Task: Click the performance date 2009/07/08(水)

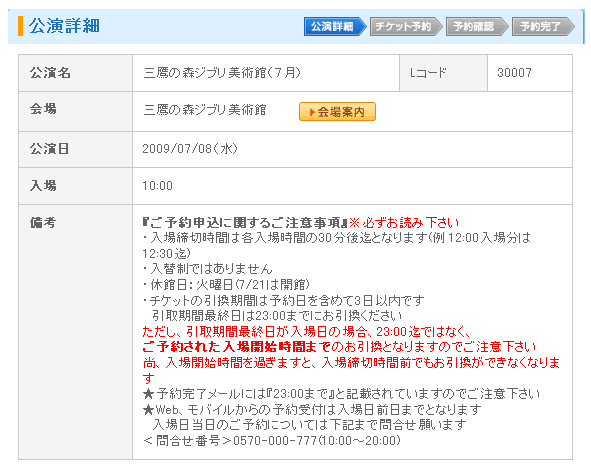Action: pyautogui.click(x=190, y=149)
